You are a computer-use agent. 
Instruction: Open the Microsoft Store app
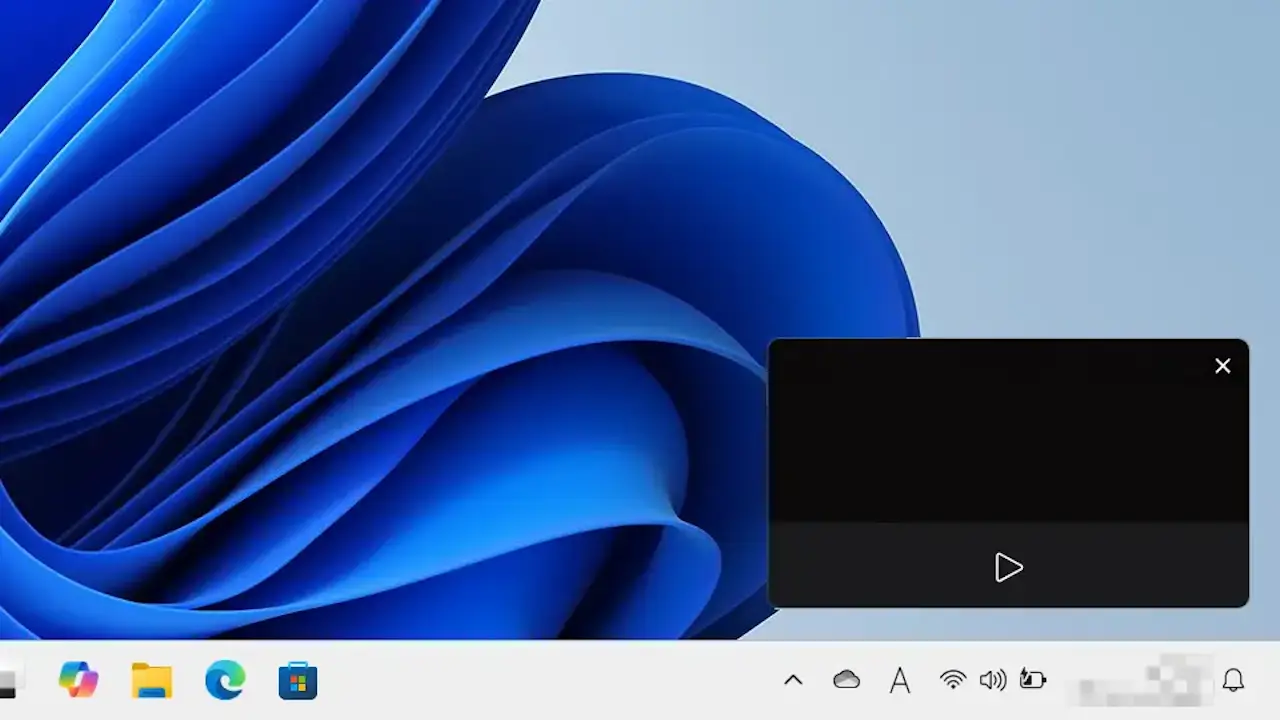point(297,681)
